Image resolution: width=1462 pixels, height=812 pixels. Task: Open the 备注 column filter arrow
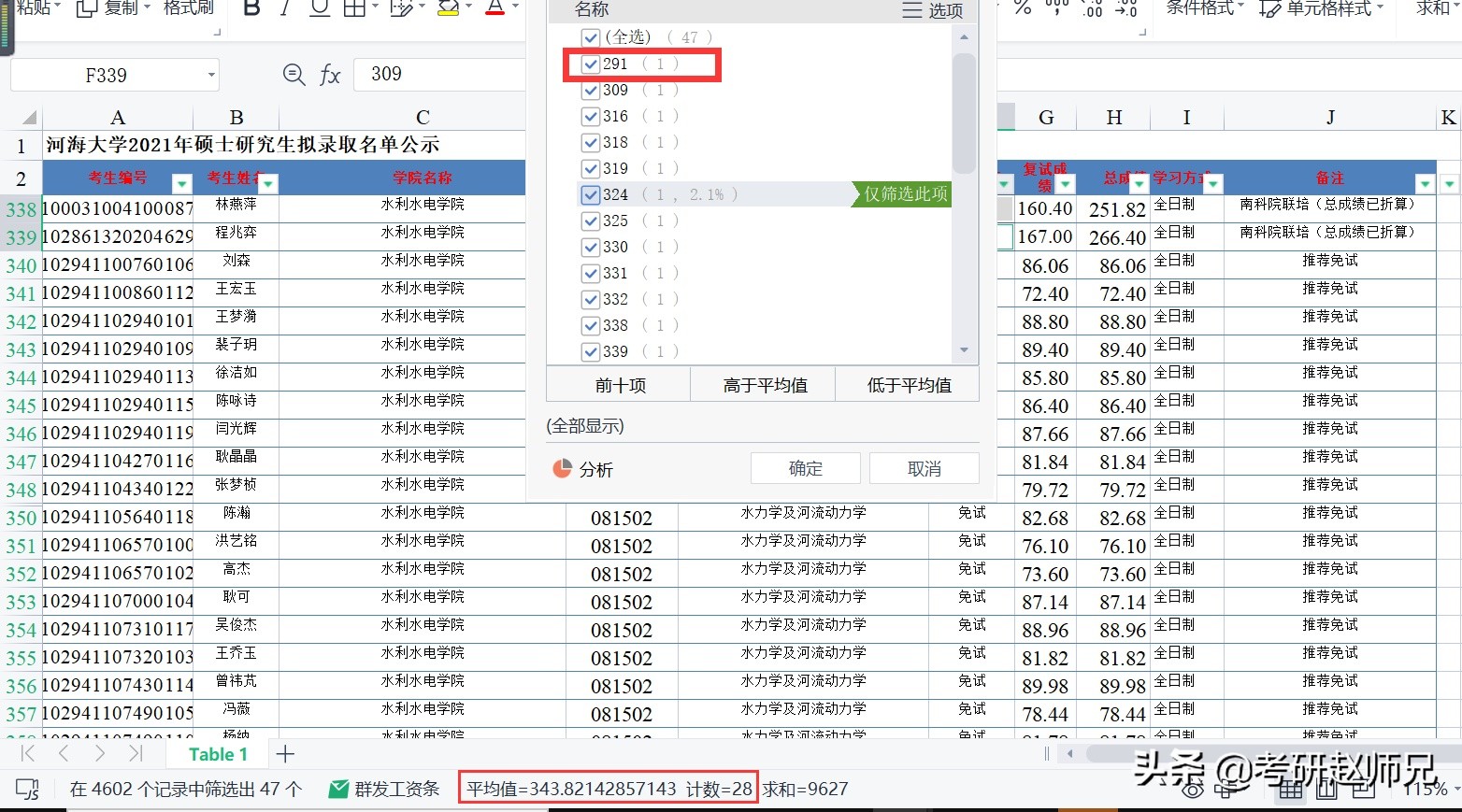[1425, 183]
